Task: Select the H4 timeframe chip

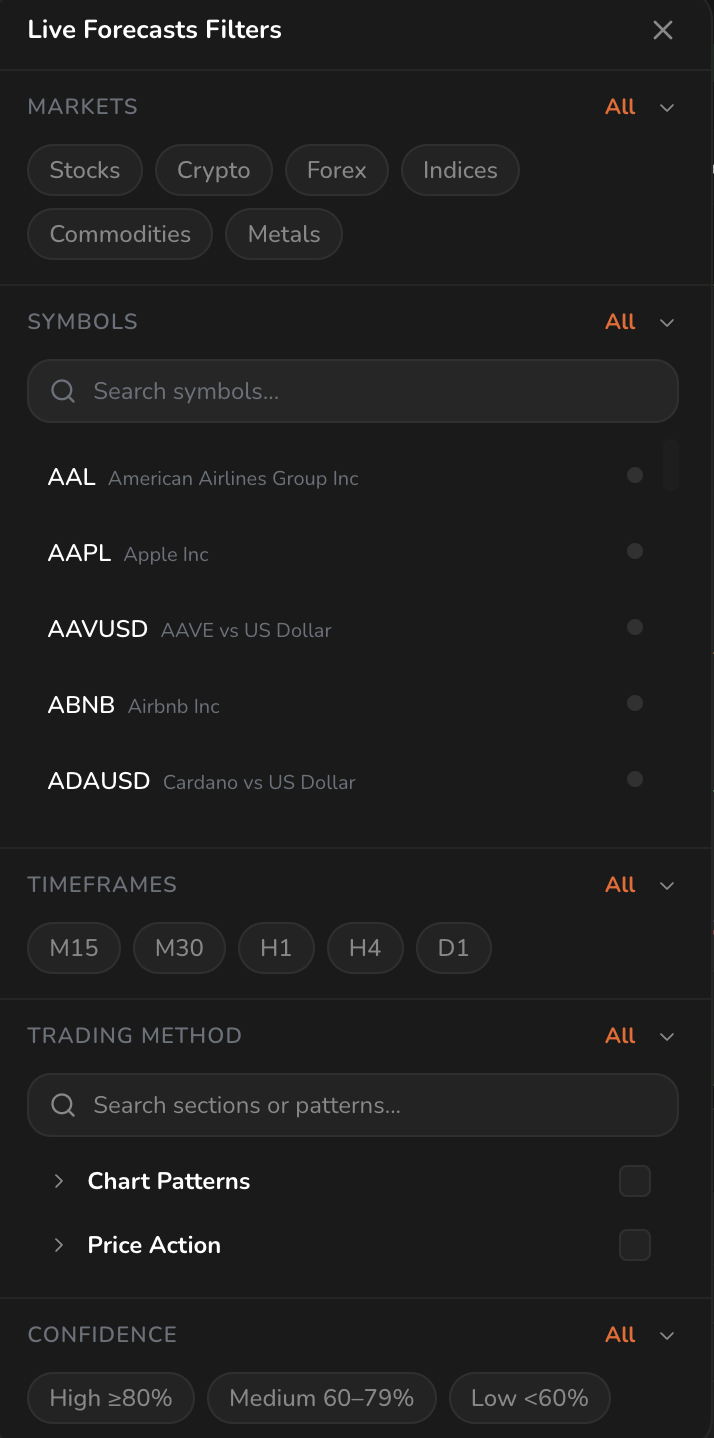Action: (365, 948)
